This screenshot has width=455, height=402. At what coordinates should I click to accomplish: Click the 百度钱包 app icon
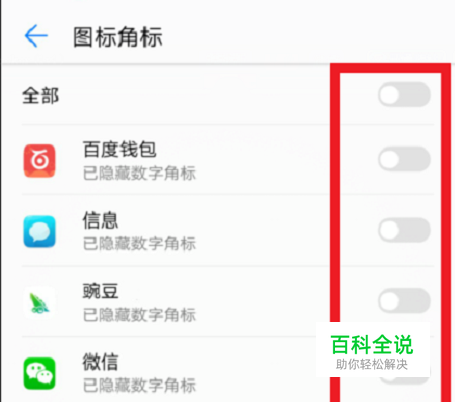tap(39, 161)
